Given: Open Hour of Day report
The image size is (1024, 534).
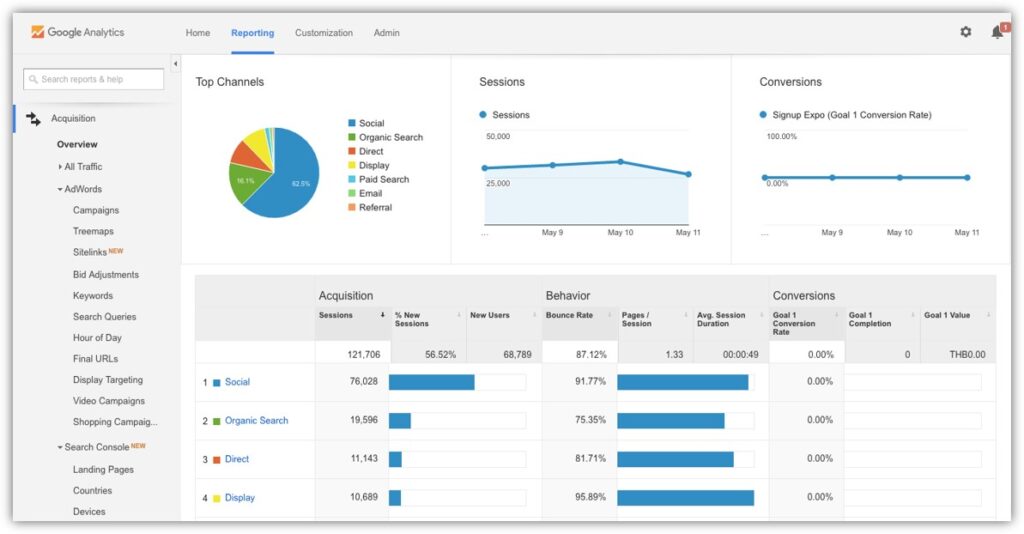Looking at the screenshot, I should click(x=97, y=338).
